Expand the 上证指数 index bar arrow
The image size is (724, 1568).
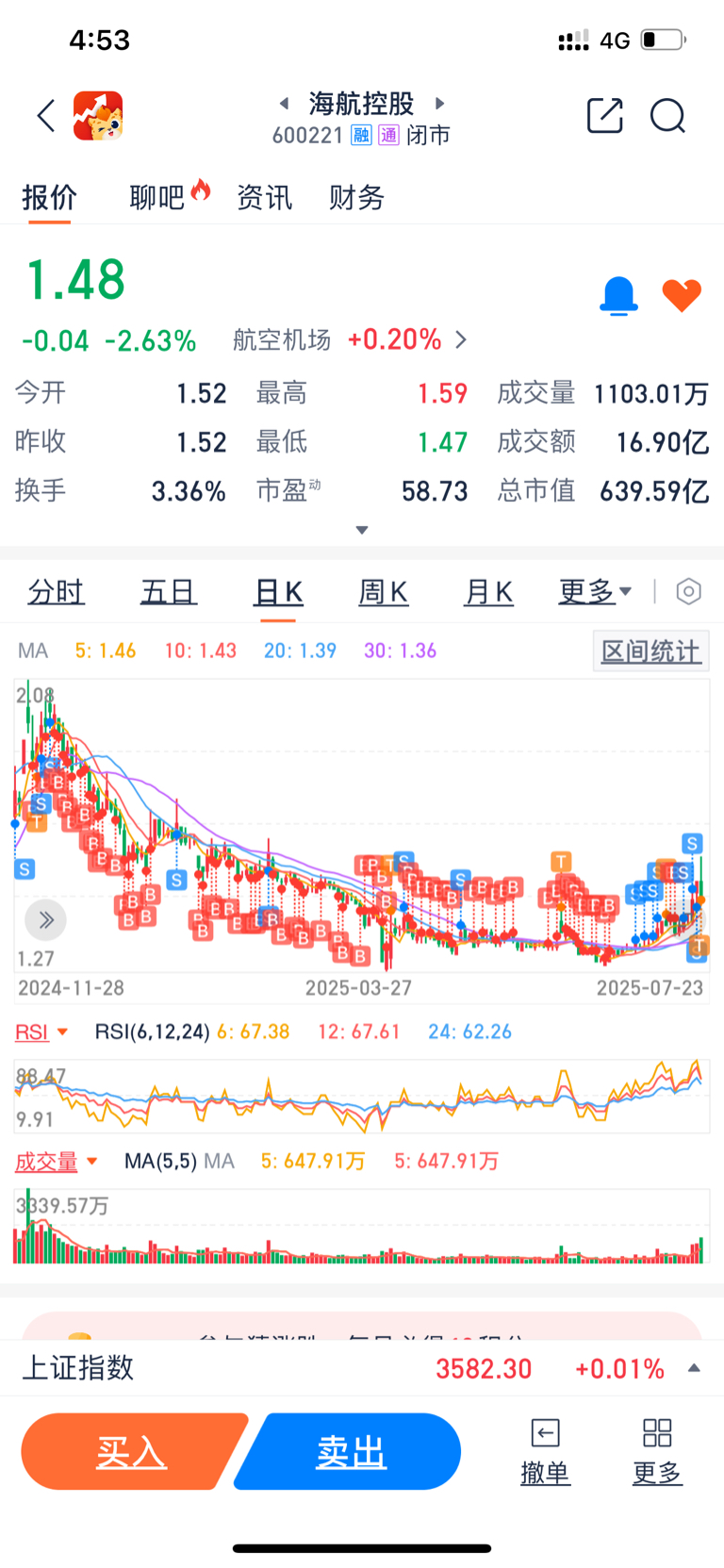coord(694,1368)
